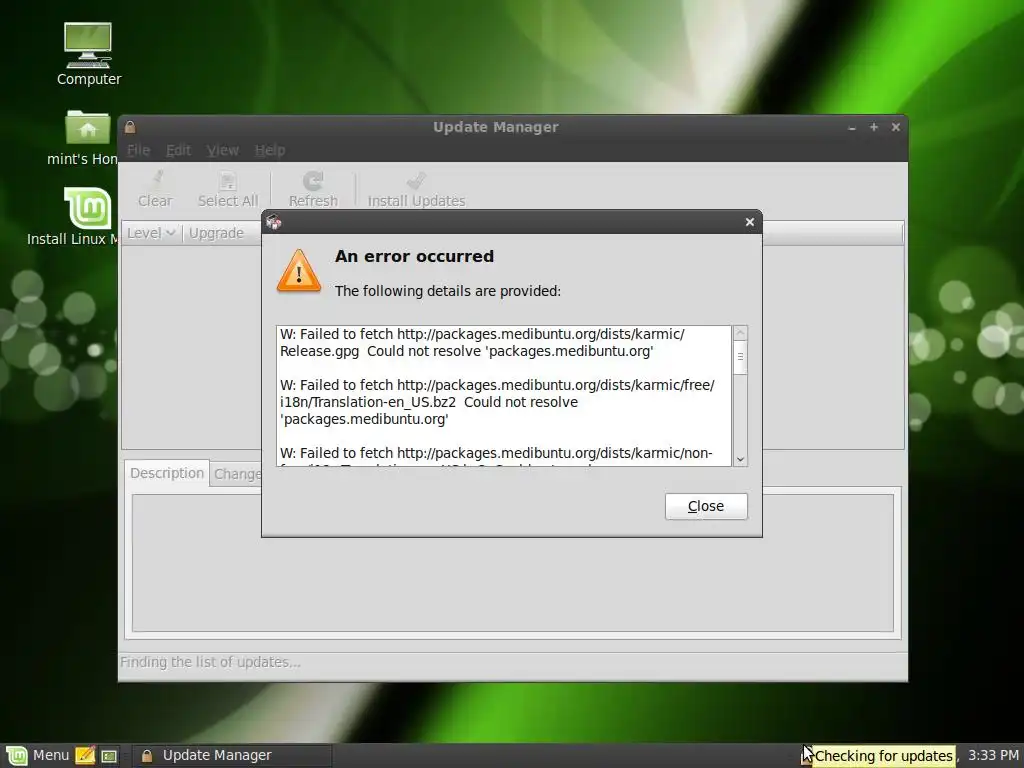The width and height of the screenshot is (1024, 768).
Task: Click the error dialog's title bar icon
Action: click(274, 222)
